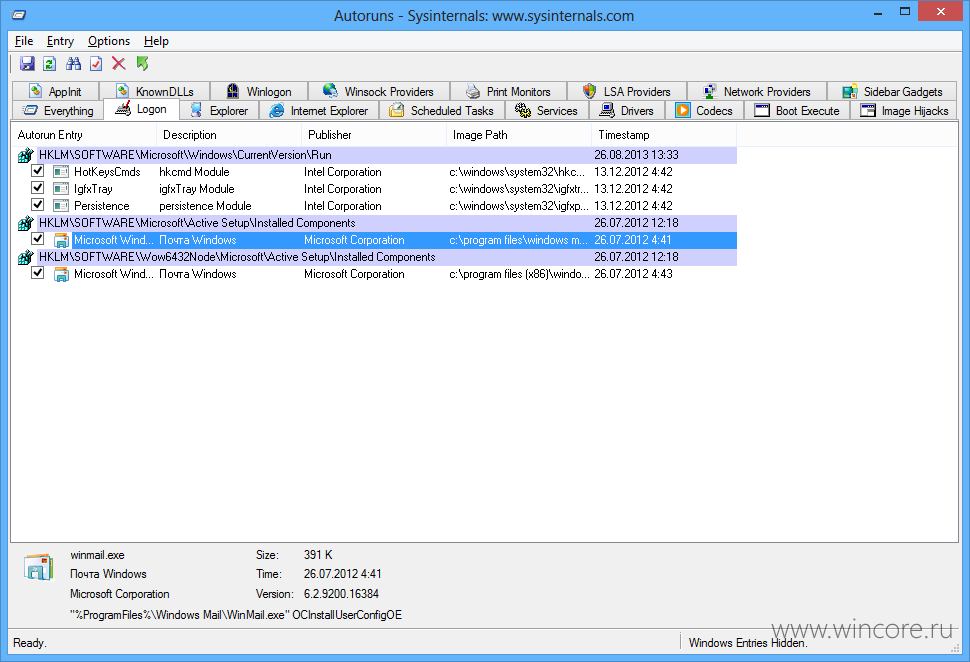Click the red Delete toolbar icon

(119, 63)
